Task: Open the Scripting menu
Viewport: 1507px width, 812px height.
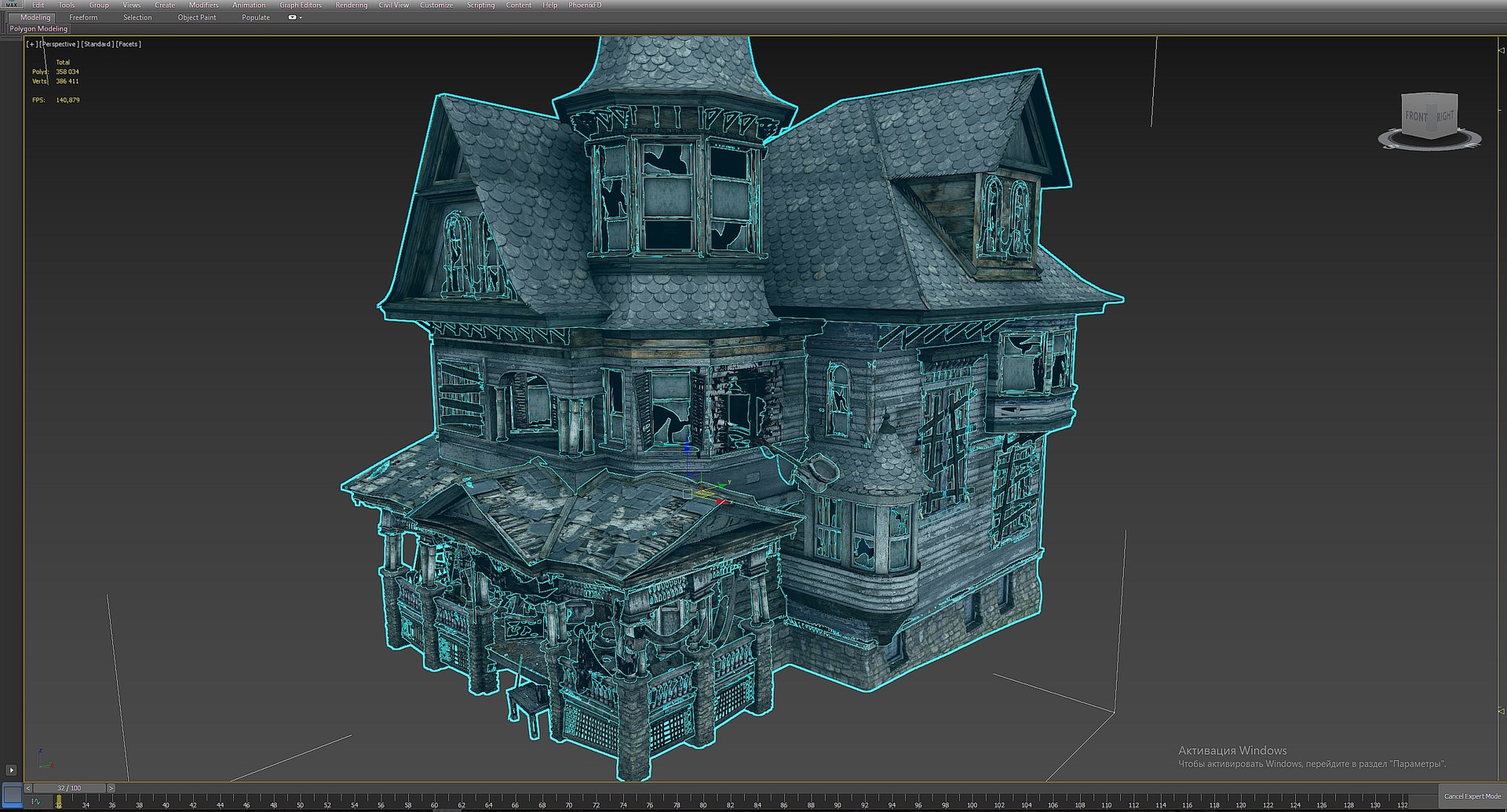Action: pyautogui.click(x=481, y=5)
